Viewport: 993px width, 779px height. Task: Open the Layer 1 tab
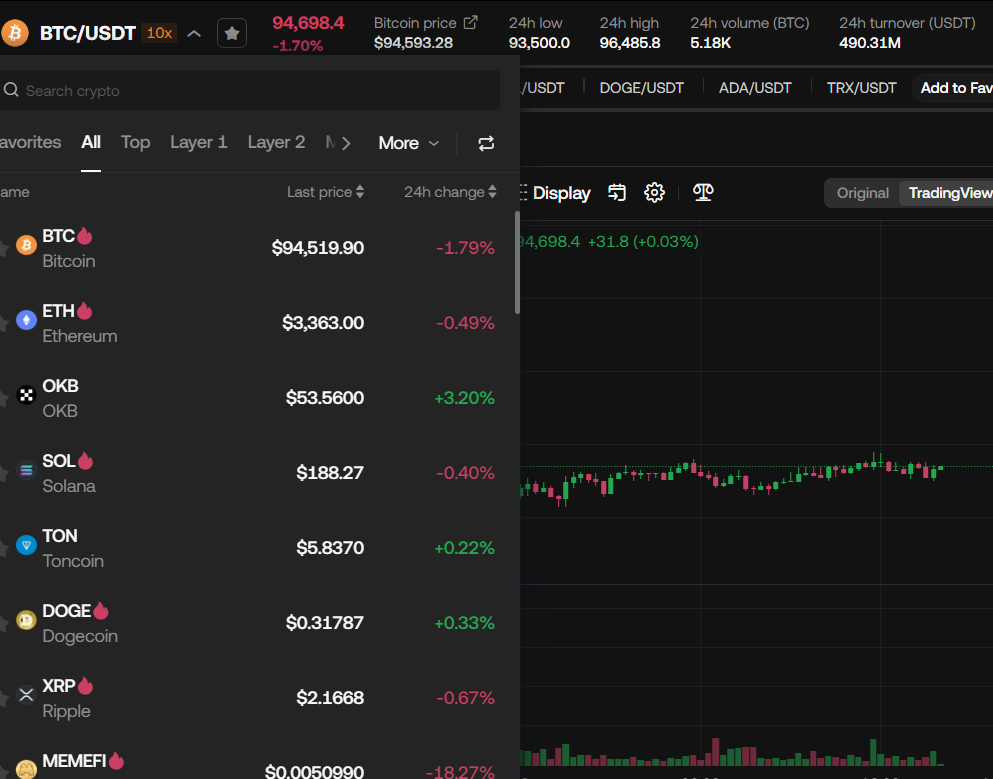pyautogui.click(x=198, y=142)
